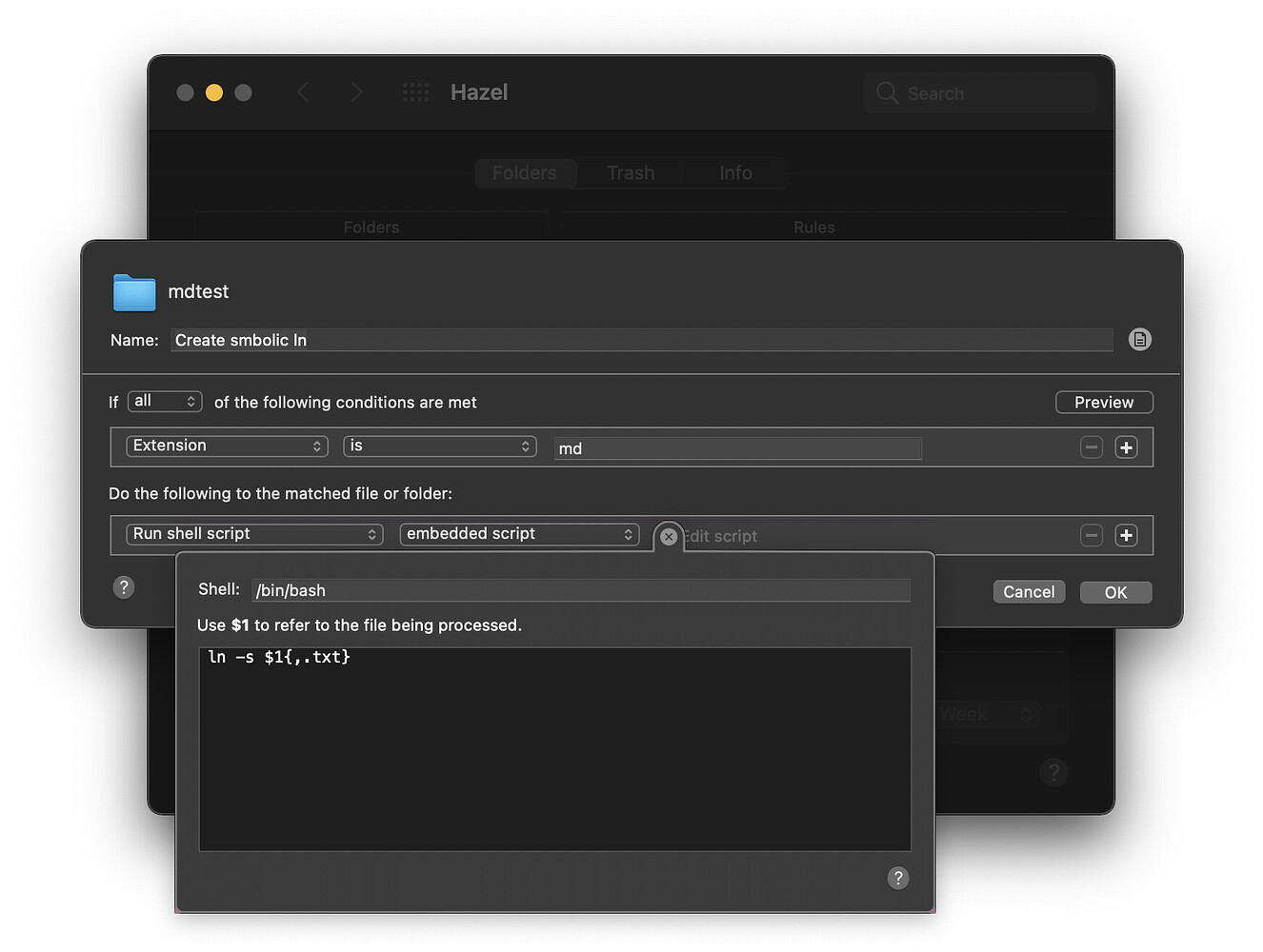The height and width of the screenshot is (952, 1263).
Task: Open the app grid icon in Hazel's toolbar
Action: 415,91
